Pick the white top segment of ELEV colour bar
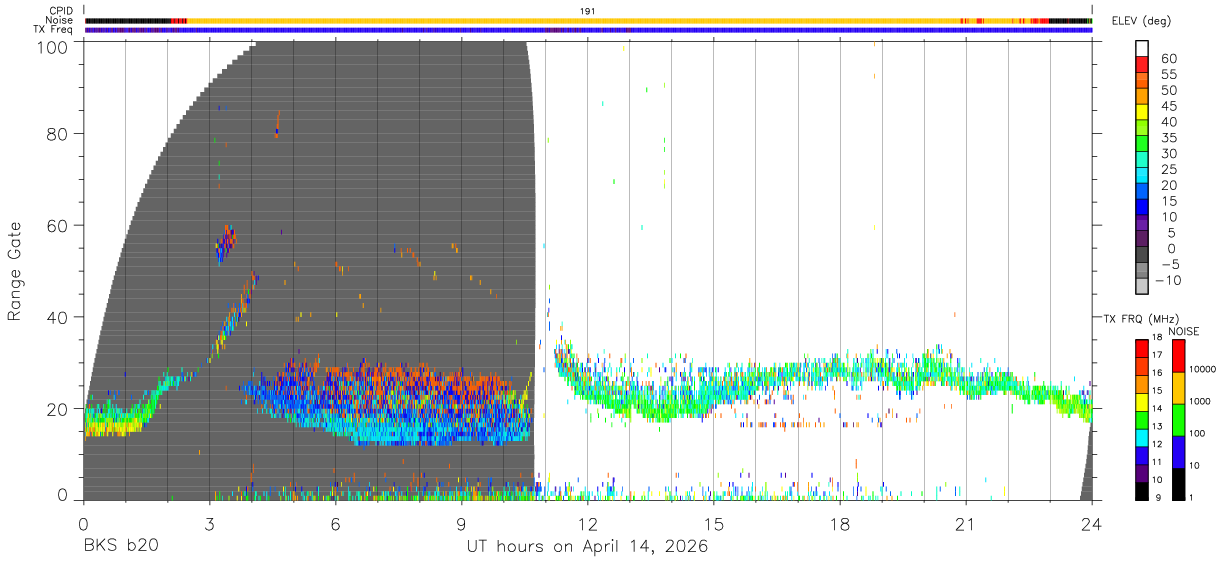 pos(1143,49)
